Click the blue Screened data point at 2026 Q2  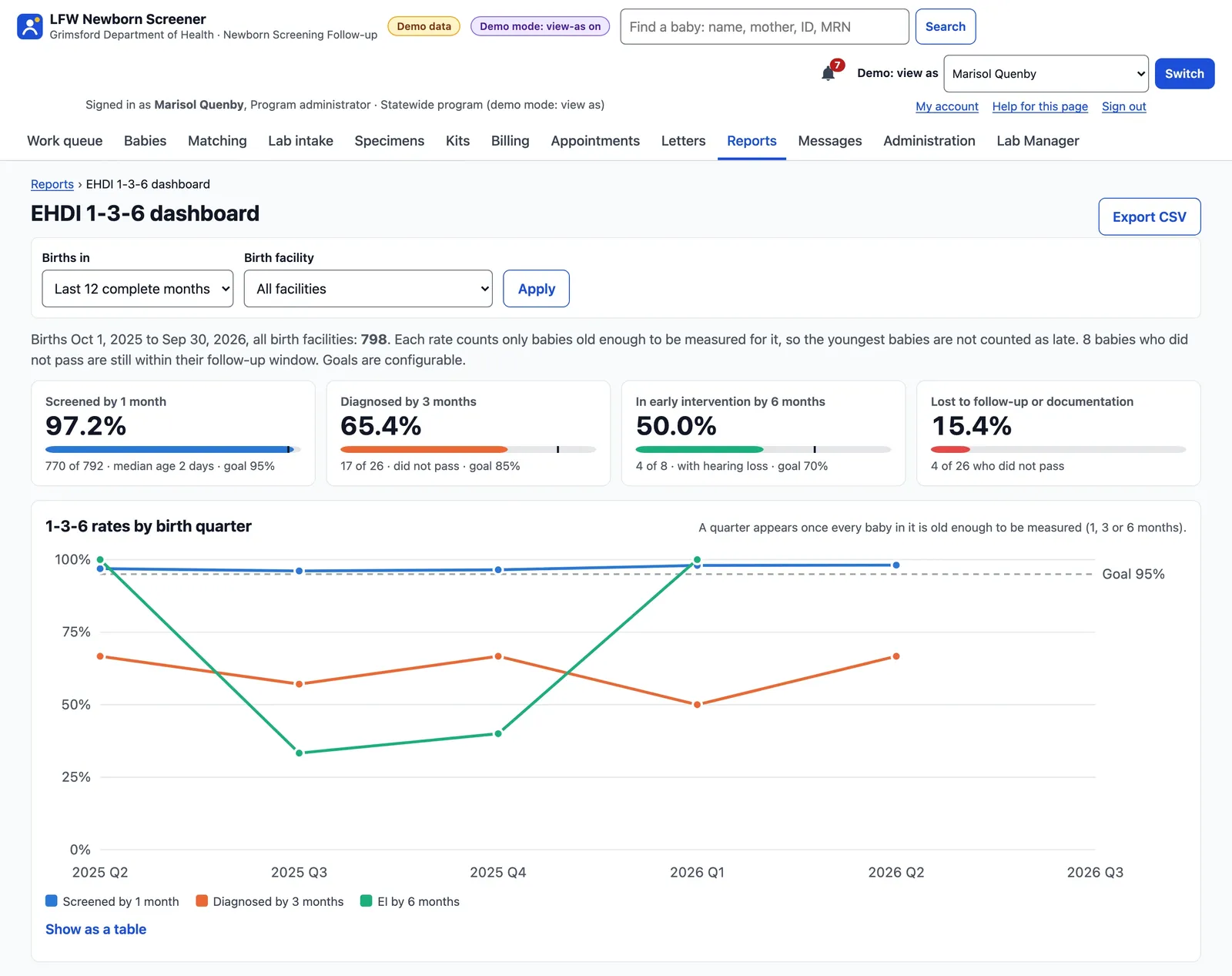(896, 565)
